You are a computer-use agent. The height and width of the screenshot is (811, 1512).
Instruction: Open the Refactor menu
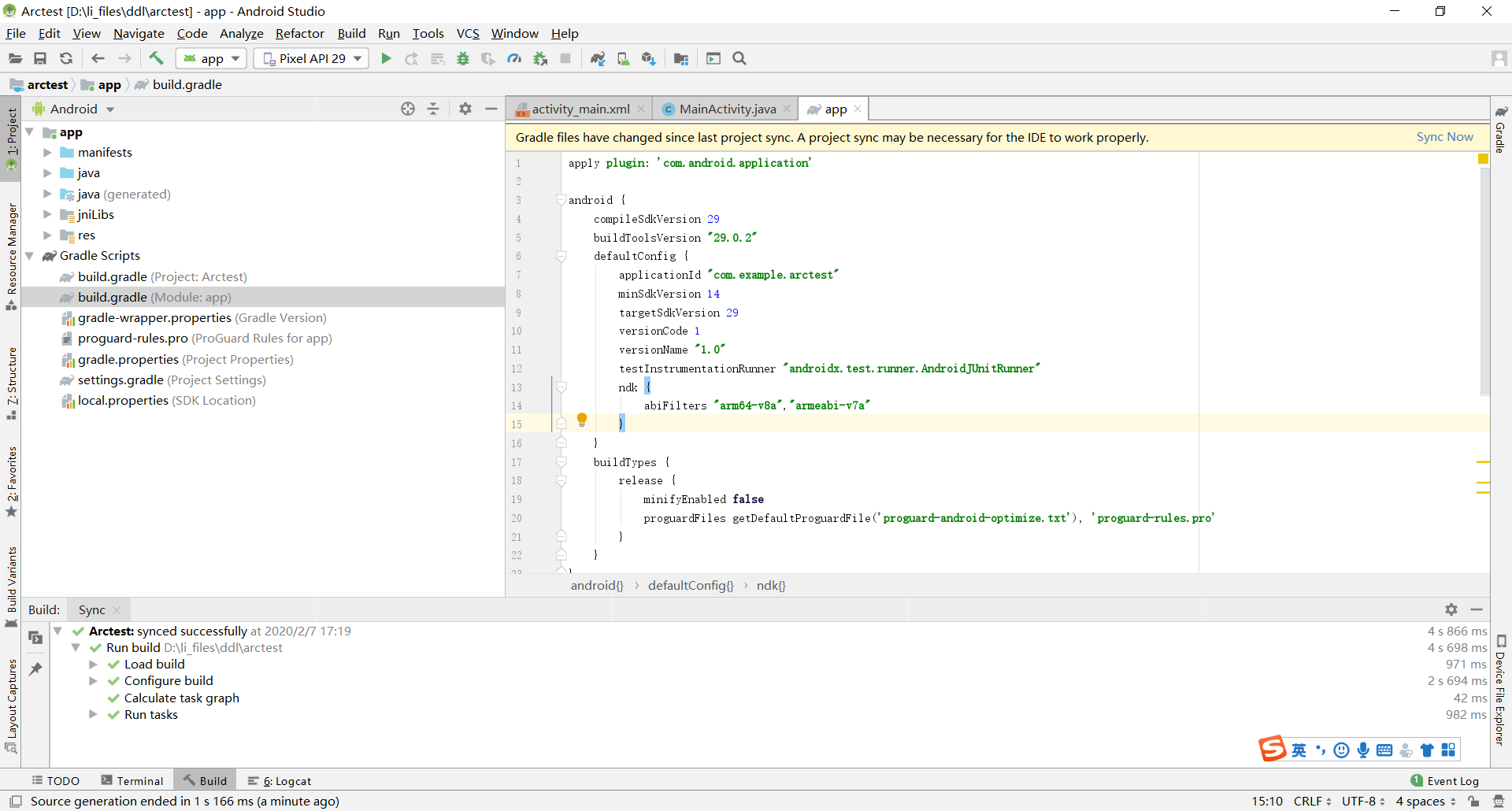[299, 33]
